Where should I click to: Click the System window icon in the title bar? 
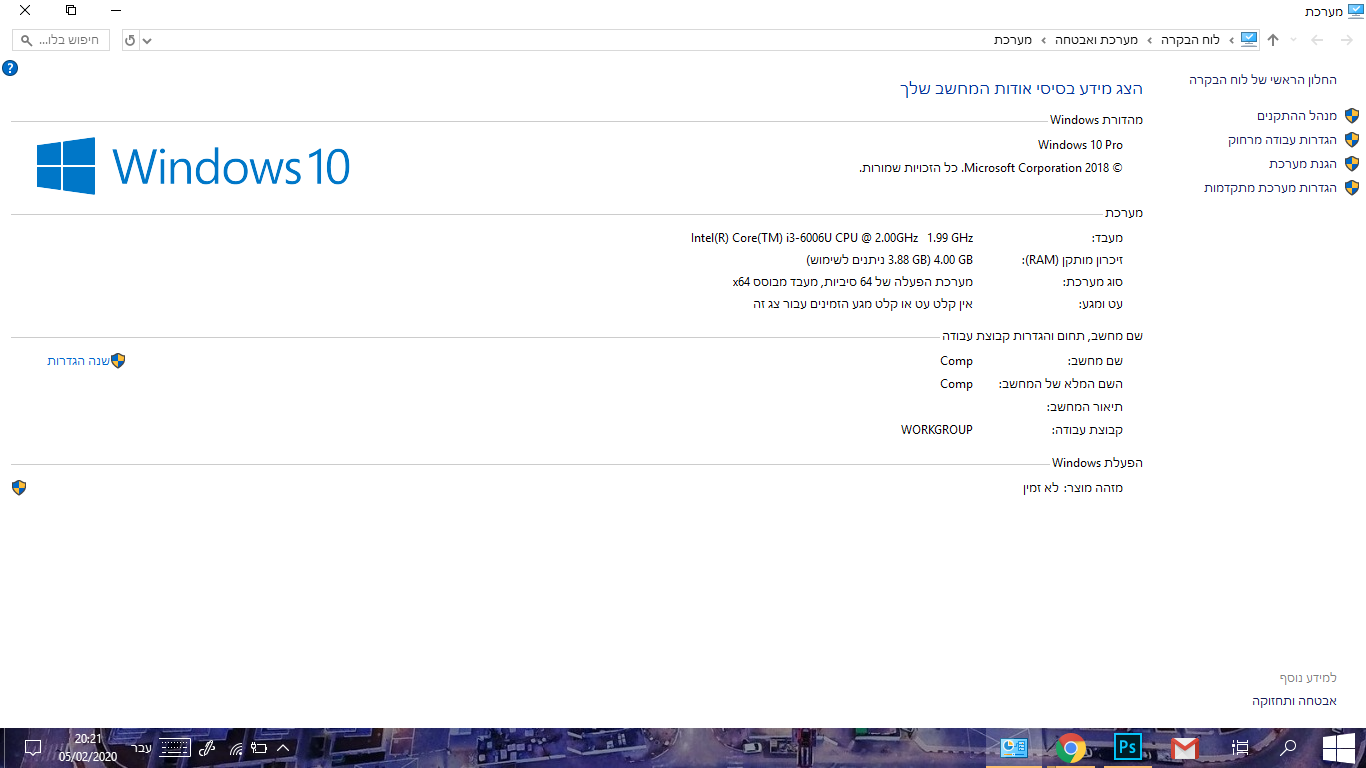click(1354, 11)
